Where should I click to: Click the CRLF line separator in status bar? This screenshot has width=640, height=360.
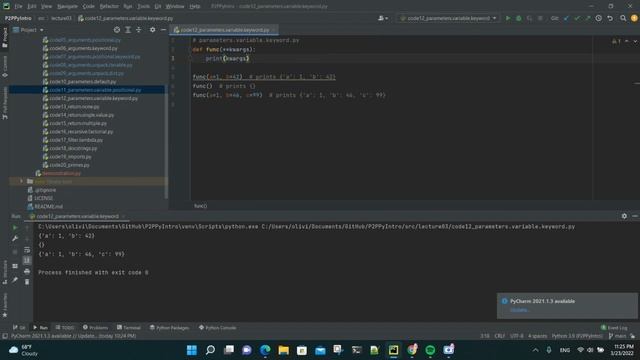pos(500,336)
